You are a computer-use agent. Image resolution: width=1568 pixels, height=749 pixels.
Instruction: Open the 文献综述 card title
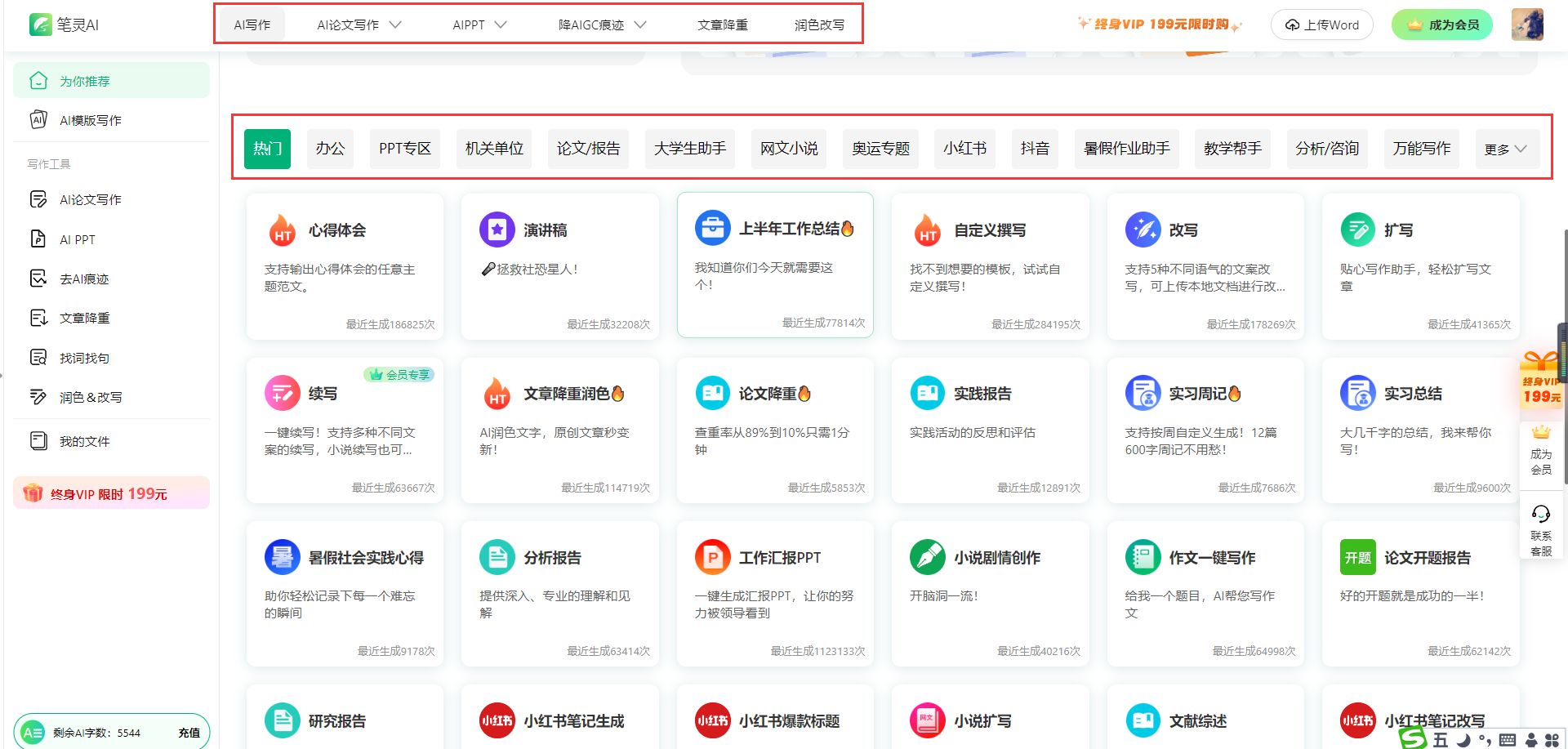1198,721
